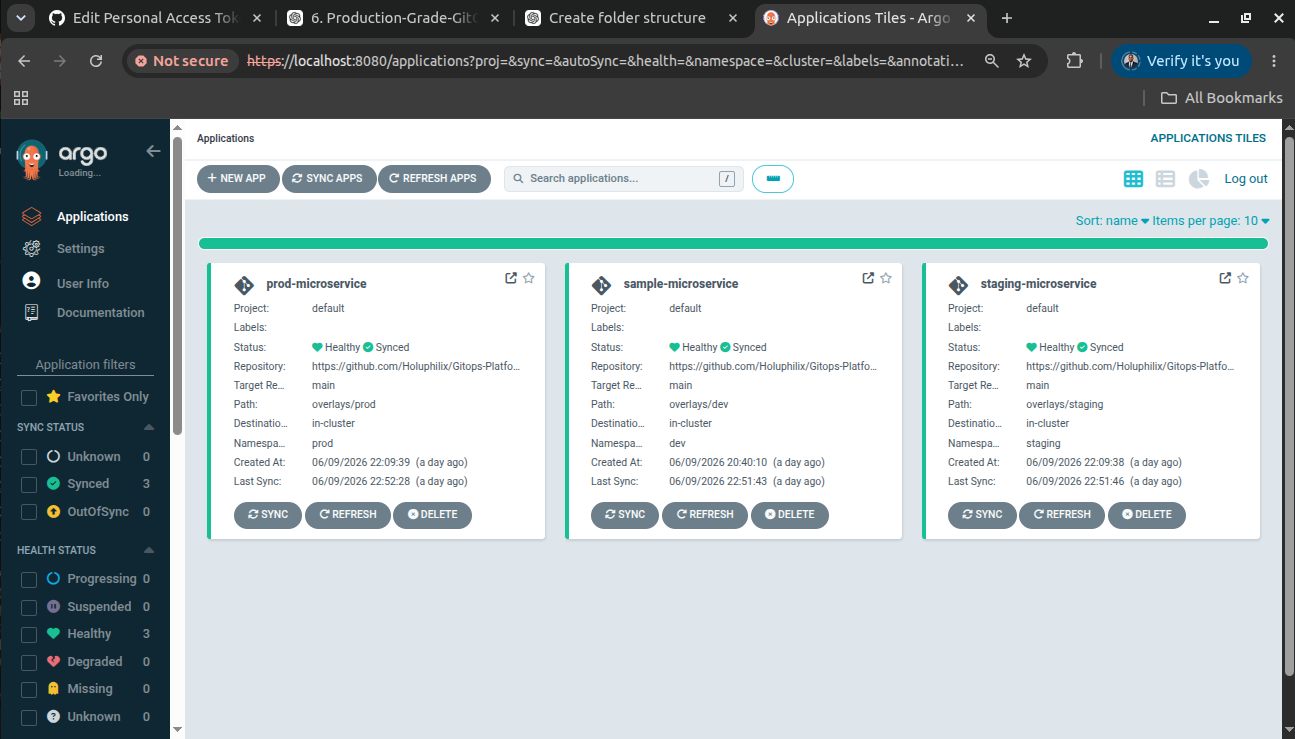Check the Suspended filter checkbox

(x=29, y=608)
